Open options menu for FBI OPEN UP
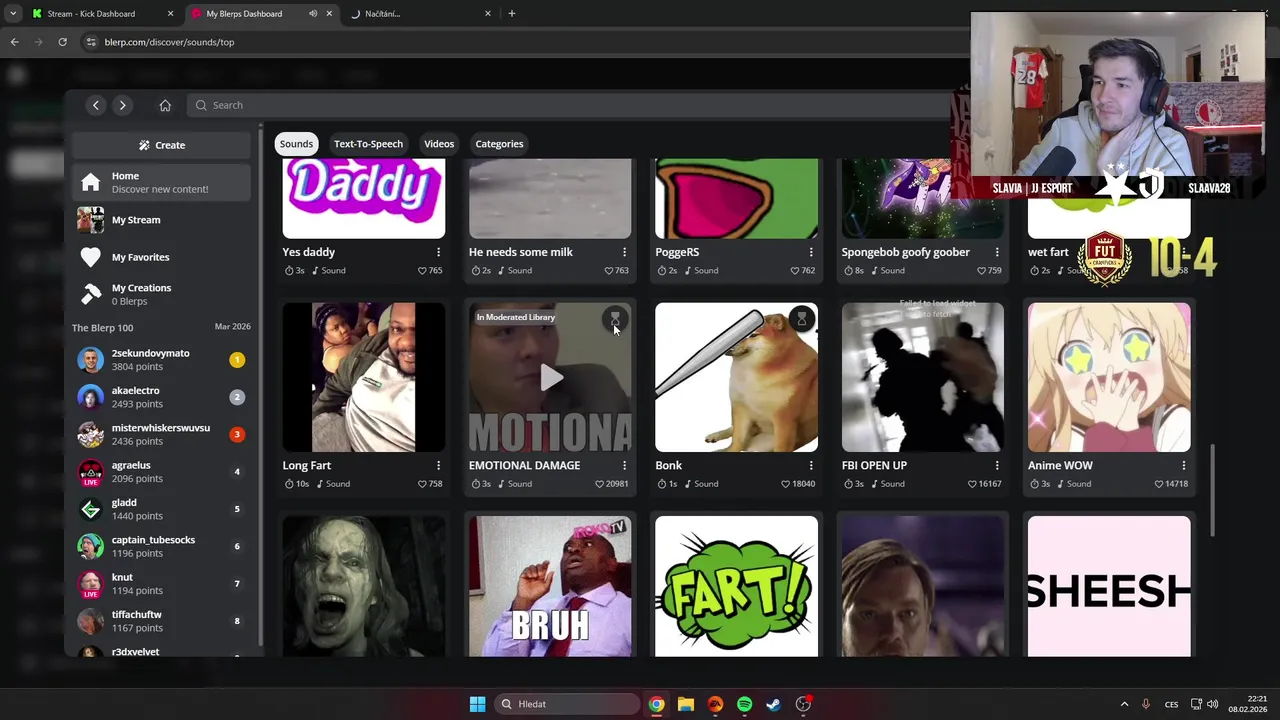Viewport: 1280px width, 720px height. pyautogui.click(x=997, y=465)
